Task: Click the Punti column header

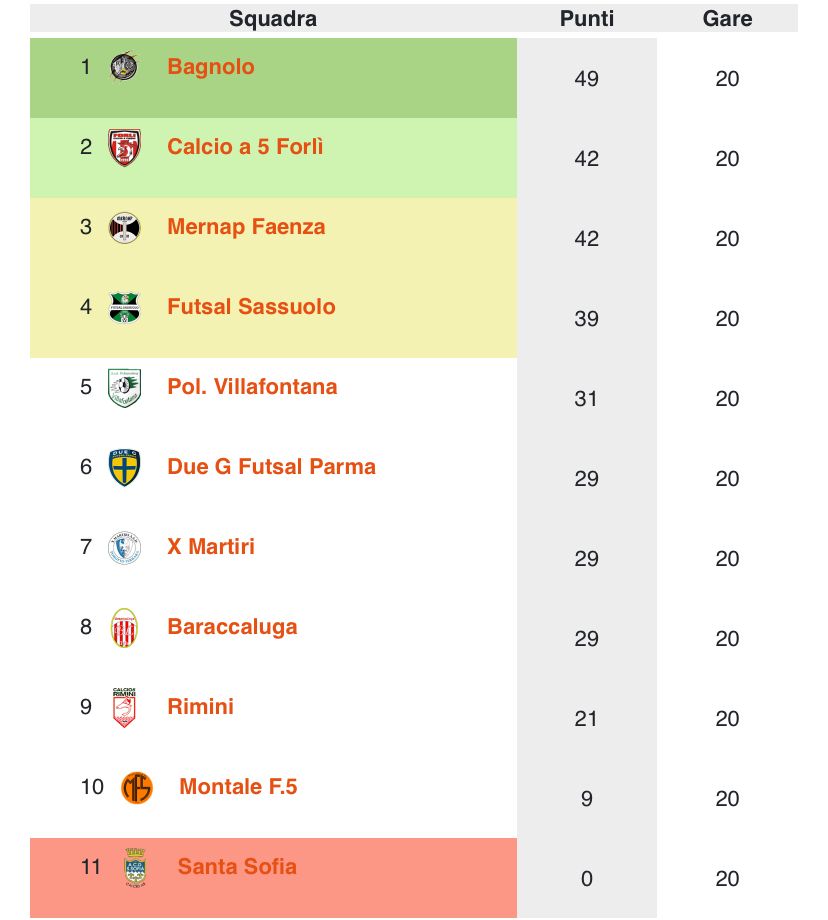Action: [587, 18]
